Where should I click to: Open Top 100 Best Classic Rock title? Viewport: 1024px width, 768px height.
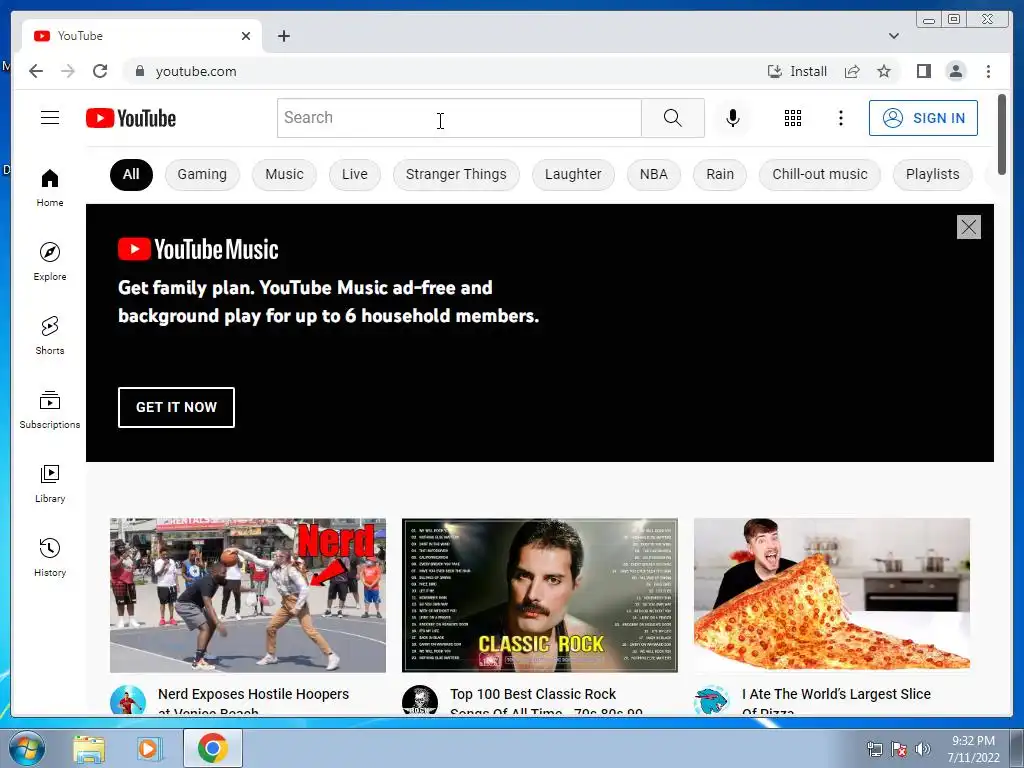point(546,701)
